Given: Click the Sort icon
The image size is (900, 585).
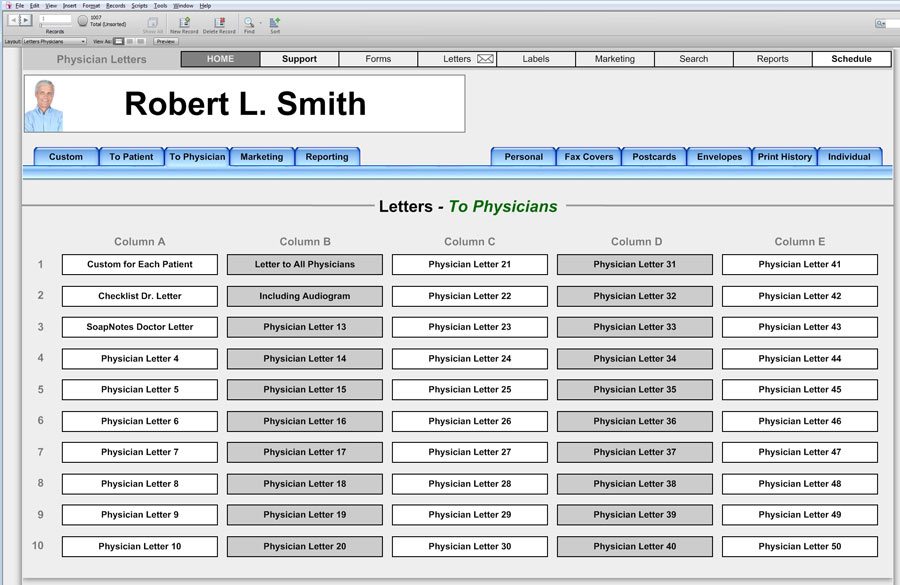Looking at the screenshot, I should (275, 24).
